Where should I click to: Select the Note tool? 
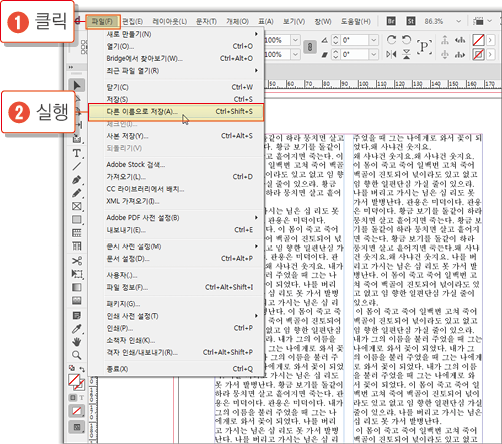(77, 315)
